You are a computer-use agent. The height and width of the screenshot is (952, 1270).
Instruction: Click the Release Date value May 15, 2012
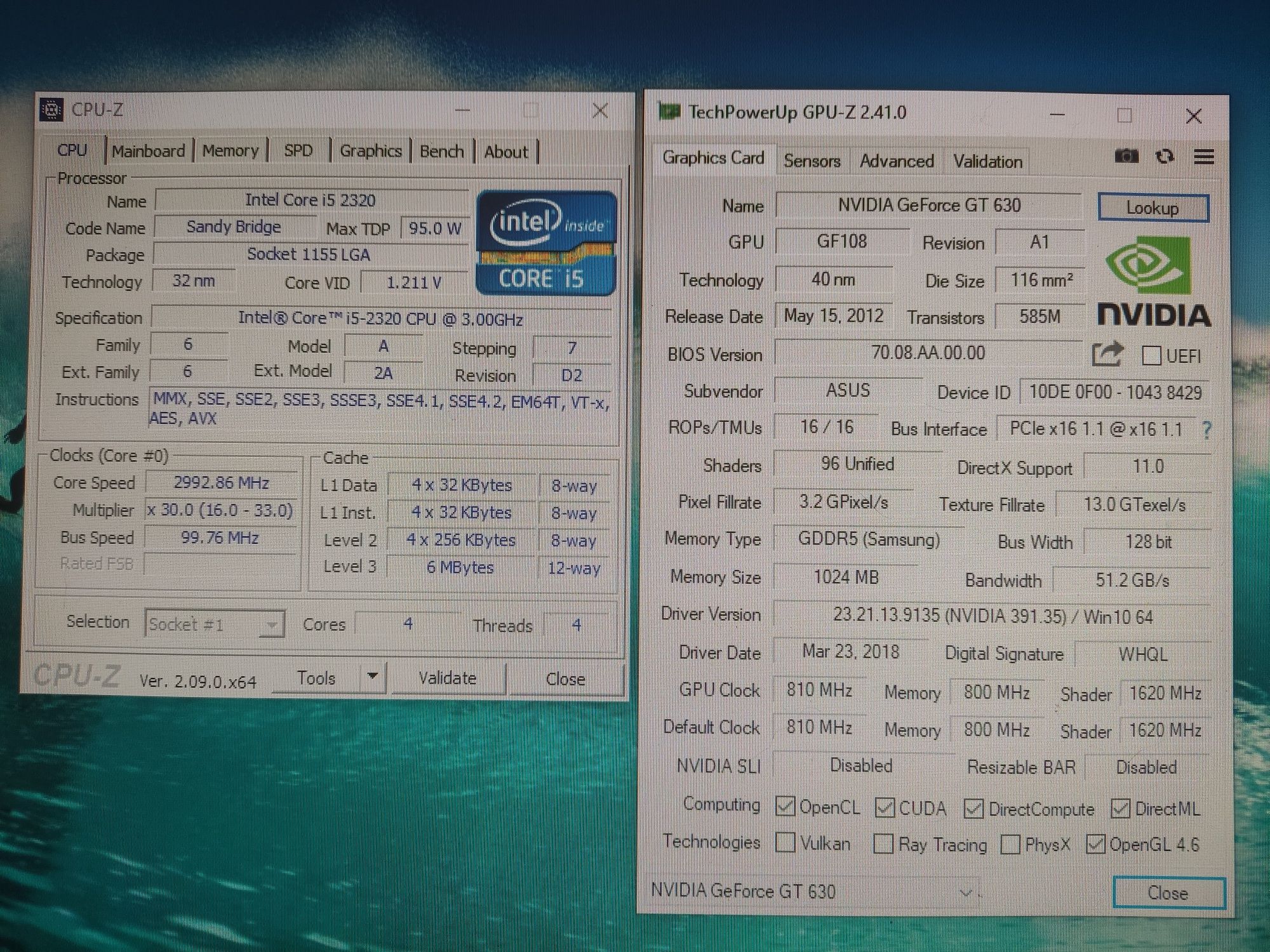(x=834, y=316)
